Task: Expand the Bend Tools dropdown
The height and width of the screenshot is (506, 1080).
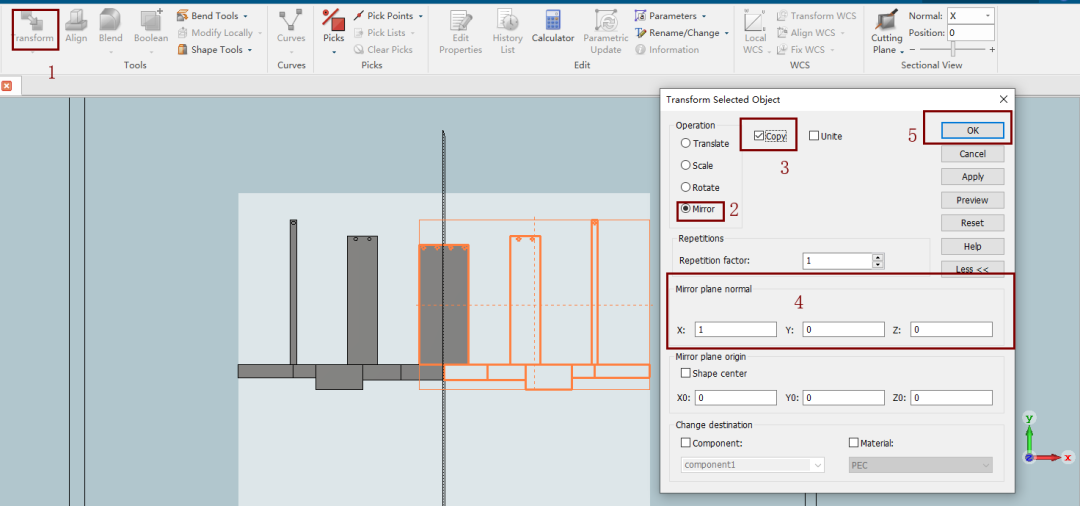Action: 213,16
